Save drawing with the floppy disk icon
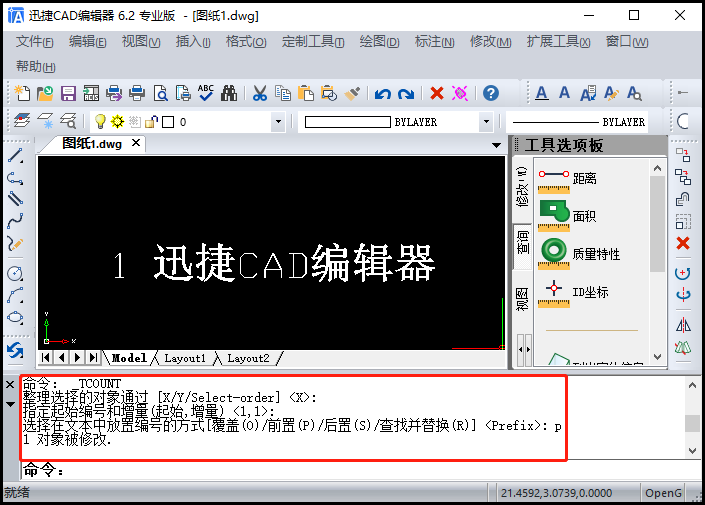 (x=68, y=93)
